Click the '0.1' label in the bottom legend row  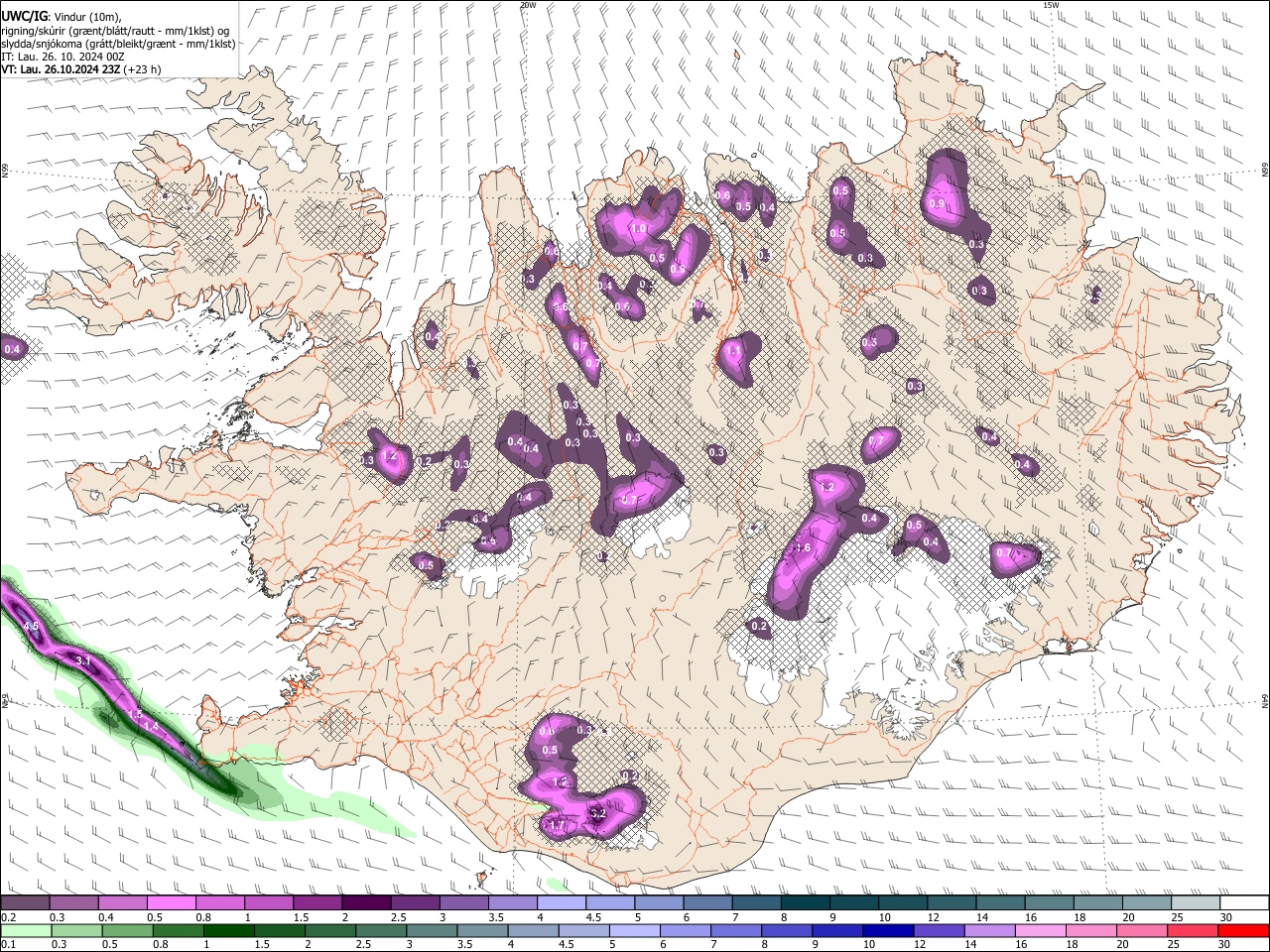[x=9, y=945]
